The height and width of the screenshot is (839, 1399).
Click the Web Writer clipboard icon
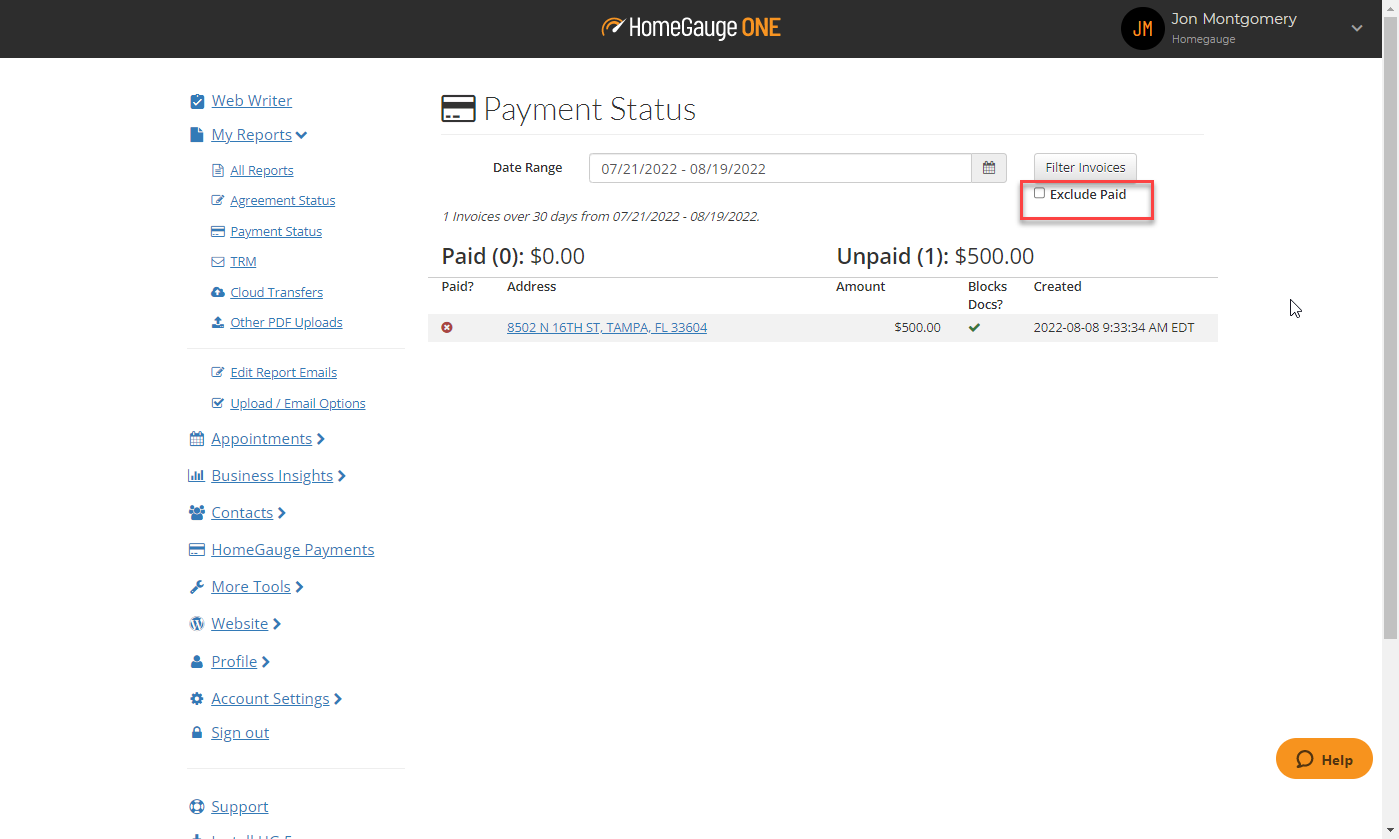point(197,101)
